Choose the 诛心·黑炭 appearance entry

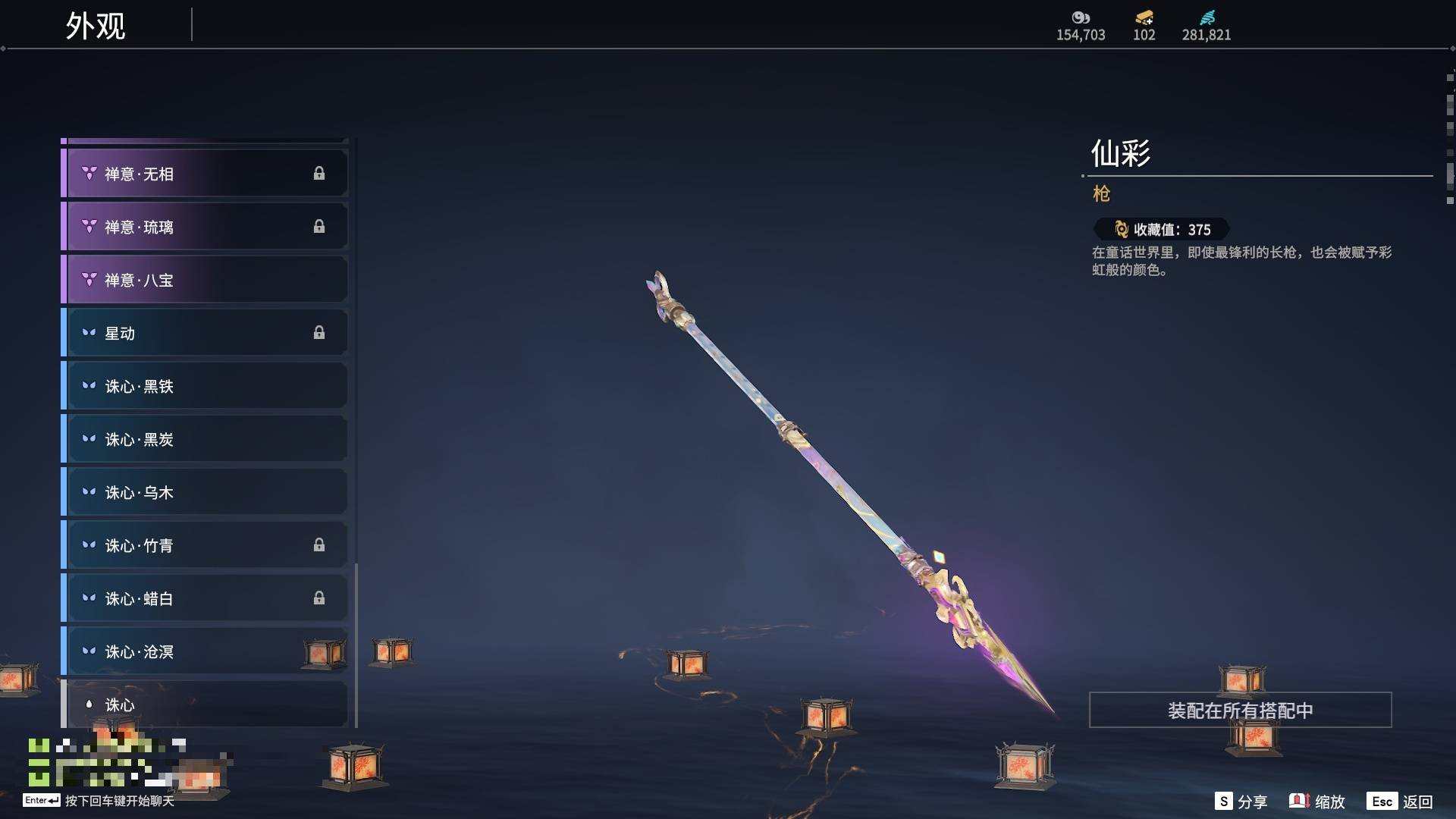(x=205, y=439)
